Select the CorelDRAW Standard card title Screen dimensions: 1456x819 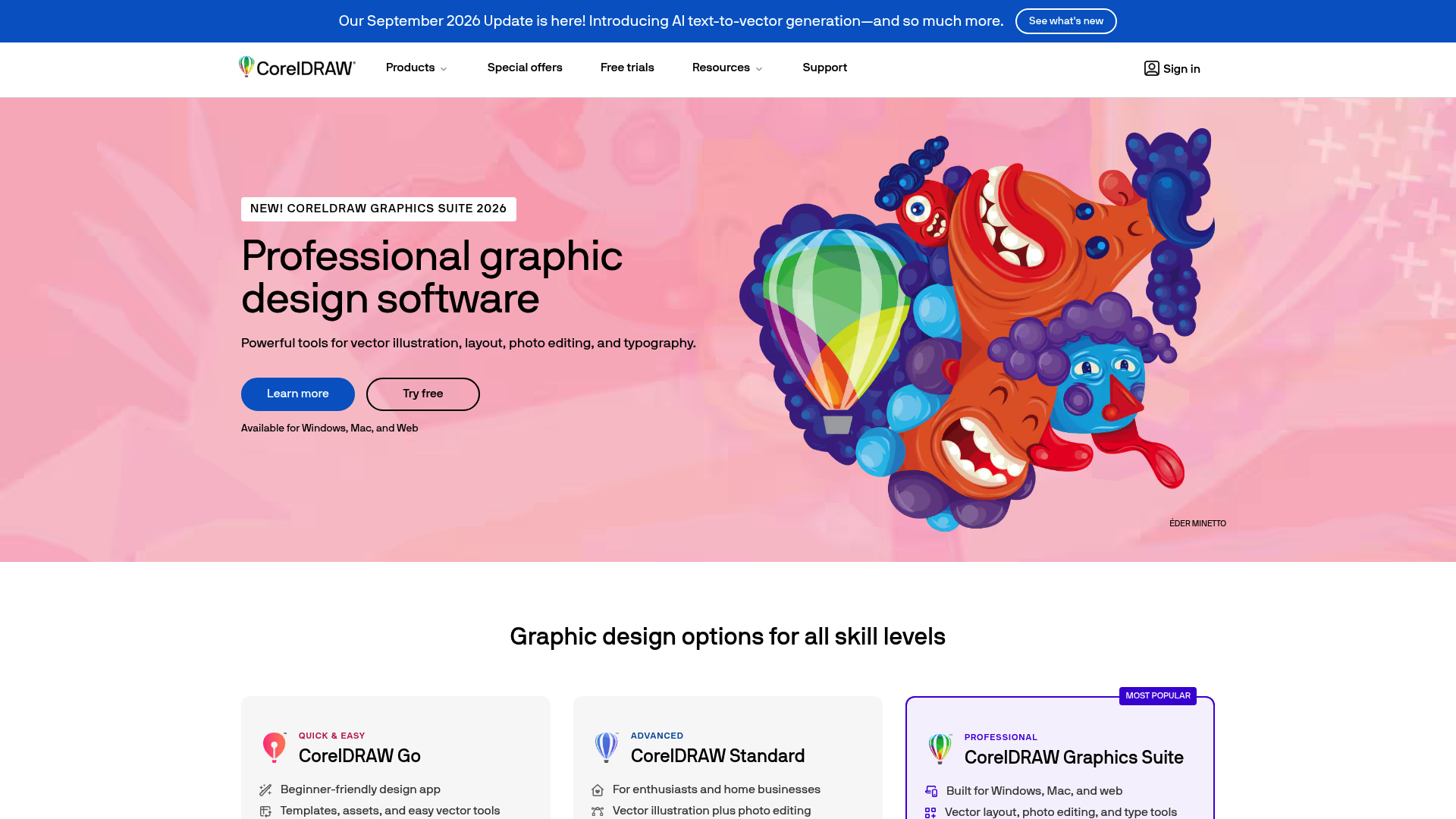tap(717, 756)
